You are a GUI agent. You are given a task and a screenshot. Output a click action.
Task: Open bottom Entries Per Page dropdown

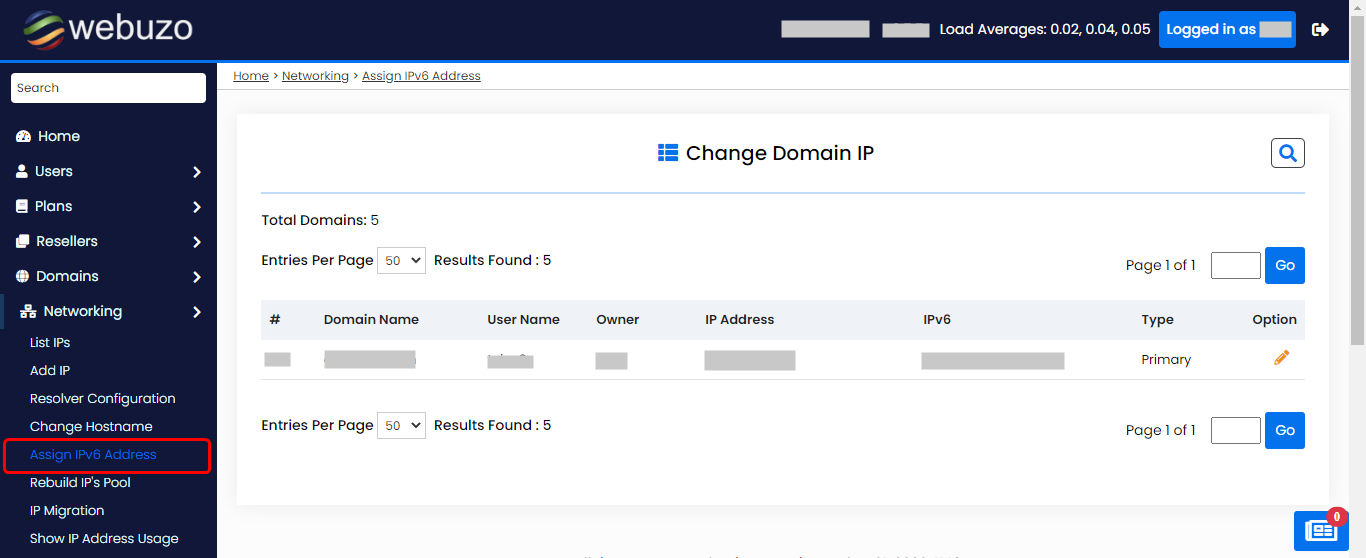(401, 426)
